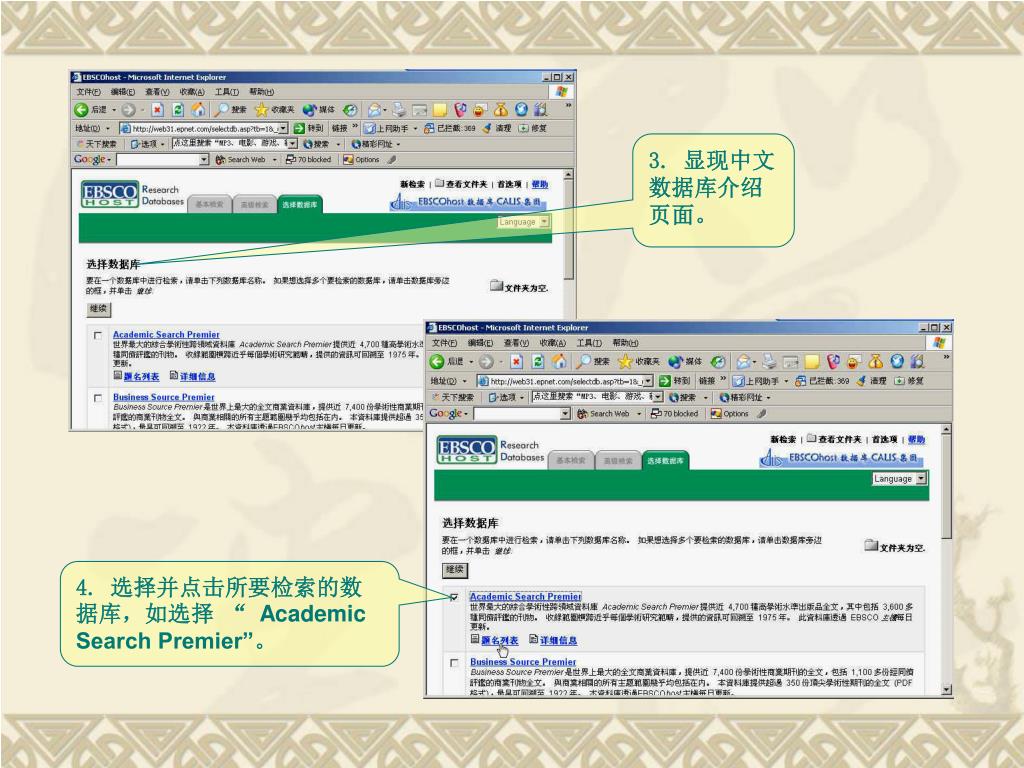Check the Academic Search Premier checkbox in the back window
Viewport: 1024px width, 768px height.
tap(98, 336)
